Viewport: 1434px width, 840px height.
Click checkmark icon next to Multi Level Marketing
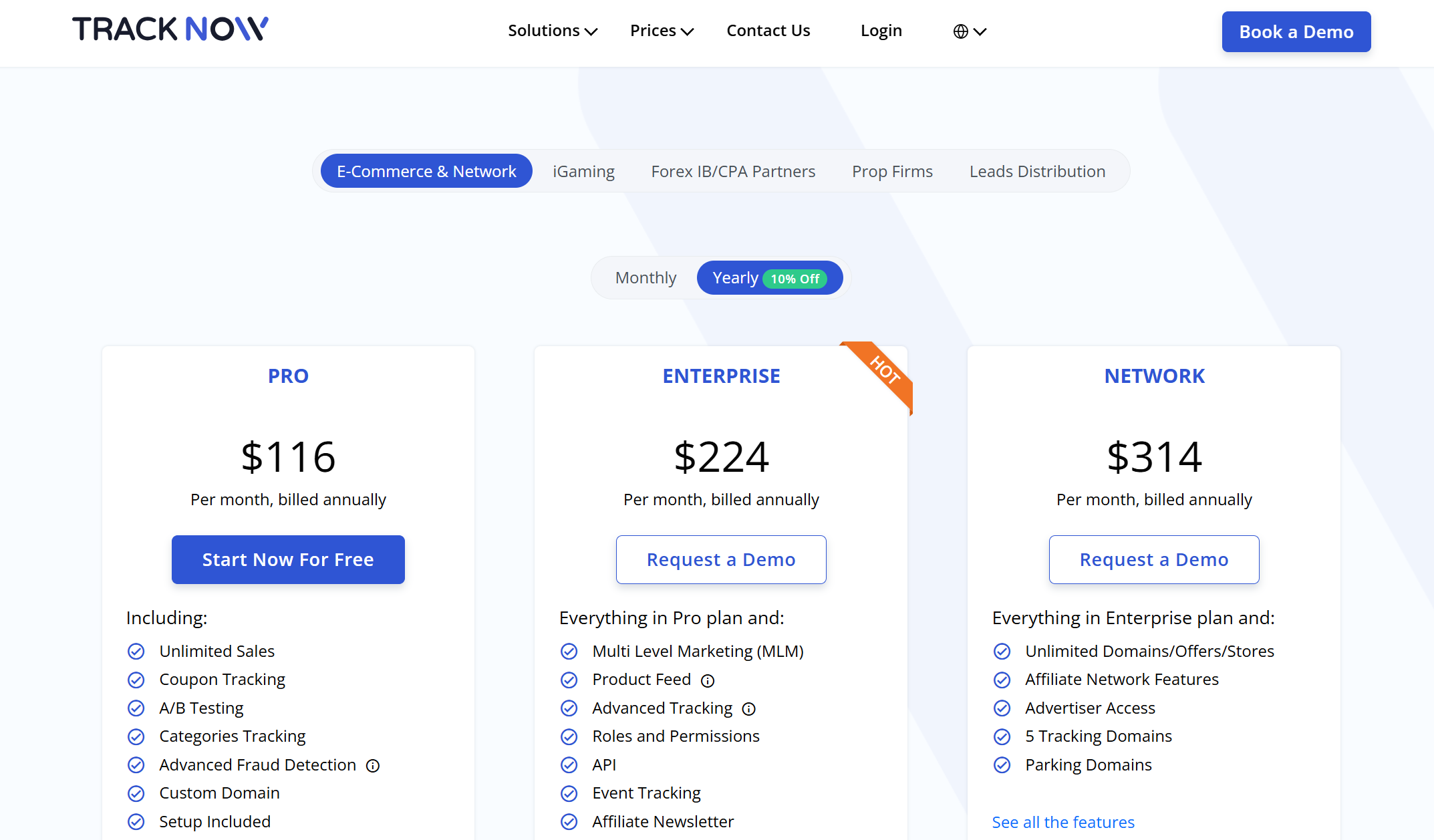[x=569, y=651]
